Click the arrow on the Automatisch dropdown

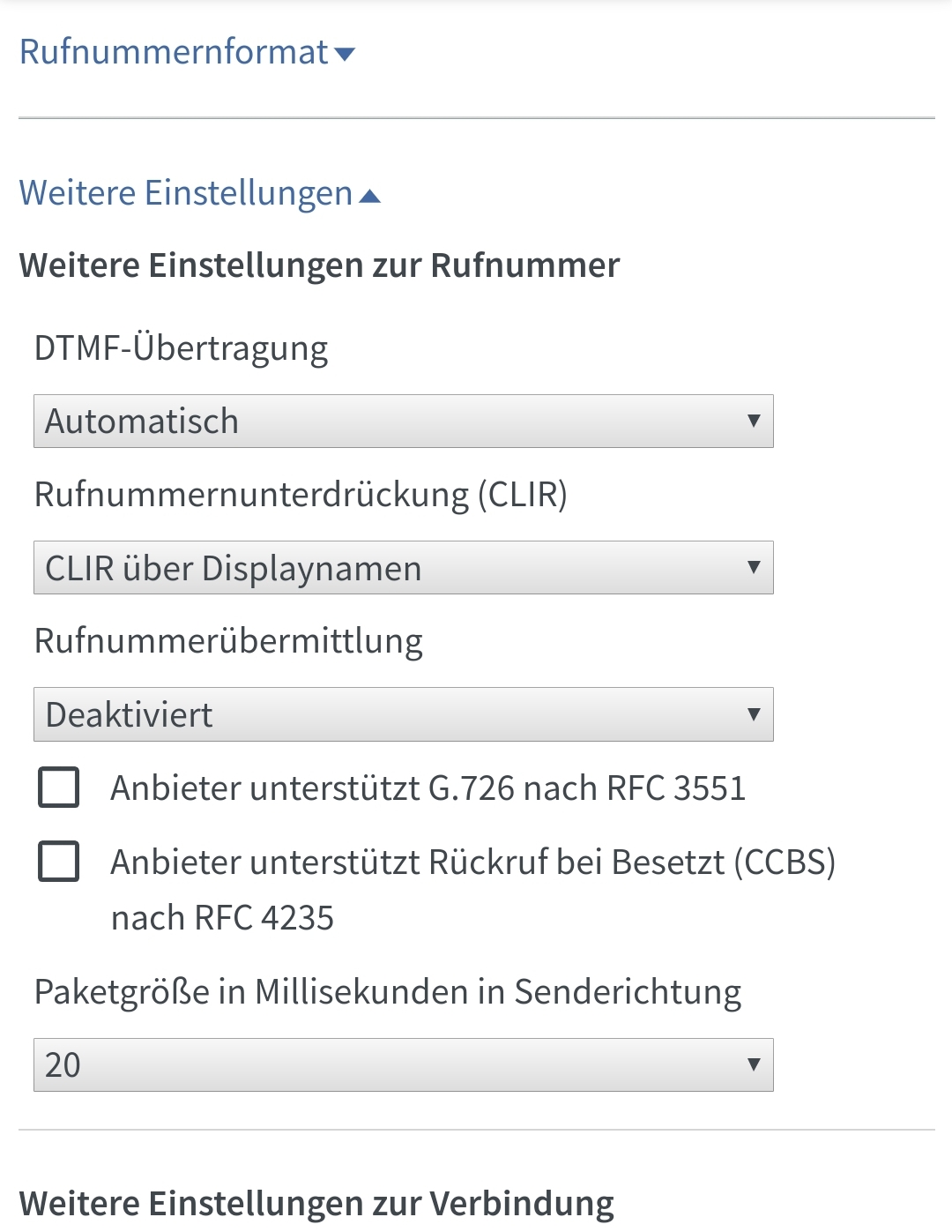click(x=754, y=421)
